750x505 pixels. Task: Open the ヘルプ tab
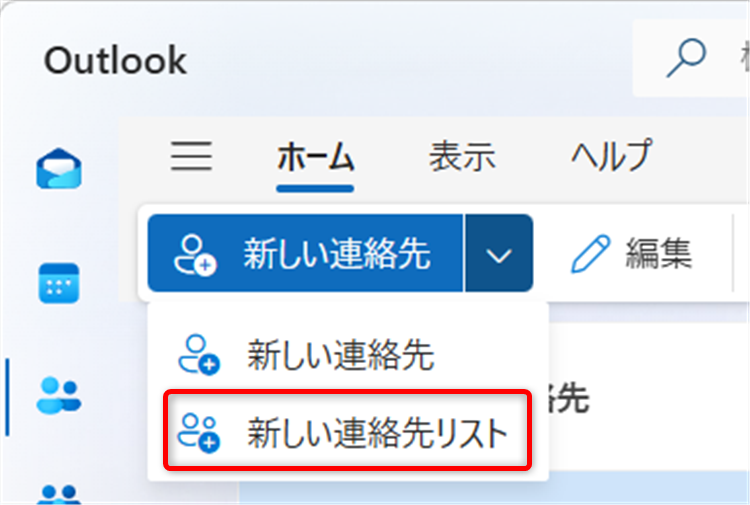coord(612,155)
